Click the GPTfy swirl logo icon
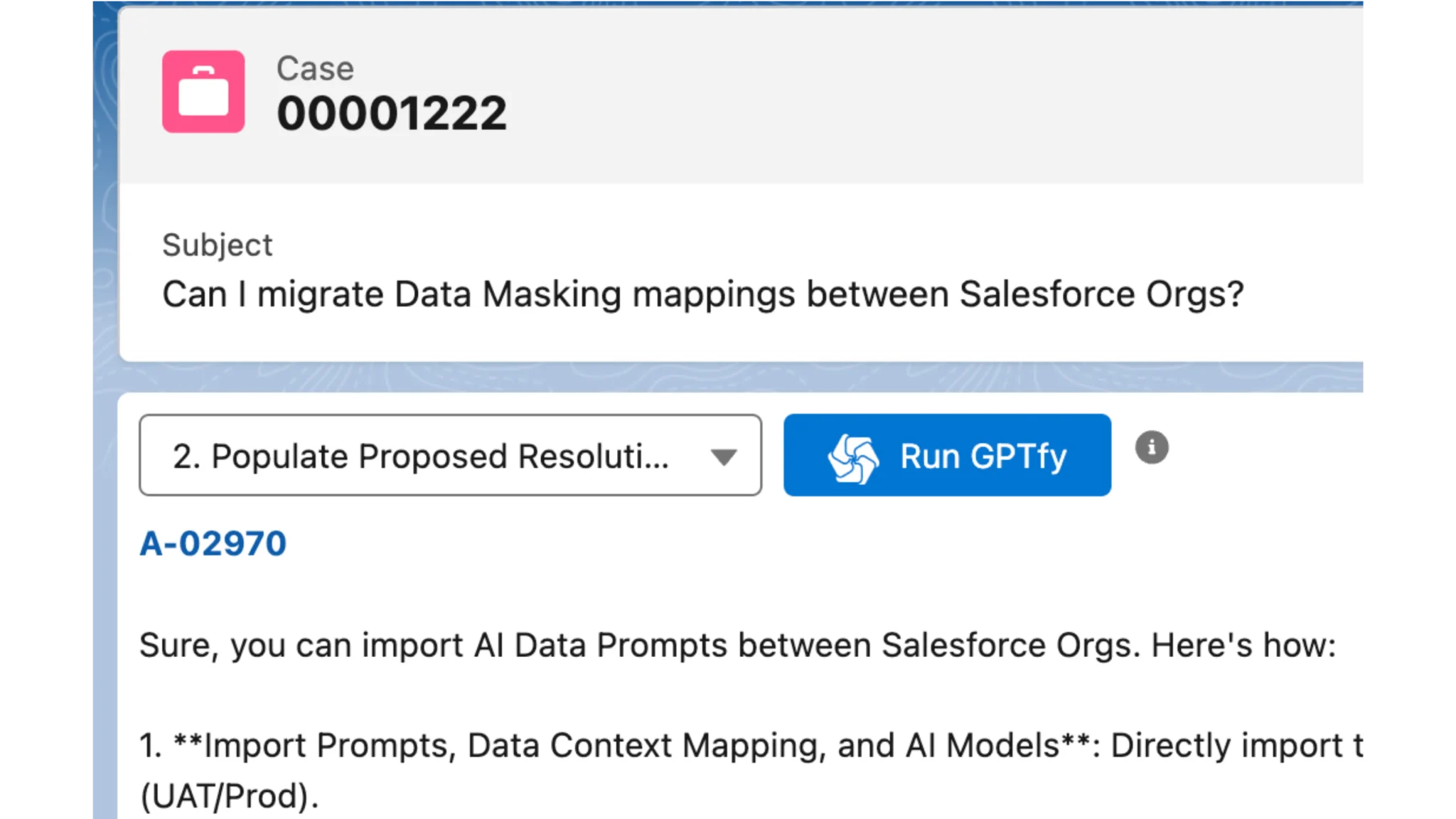The width and height of the screenshot is (1456, 819). pyautogui.click(x=852, y=456)
